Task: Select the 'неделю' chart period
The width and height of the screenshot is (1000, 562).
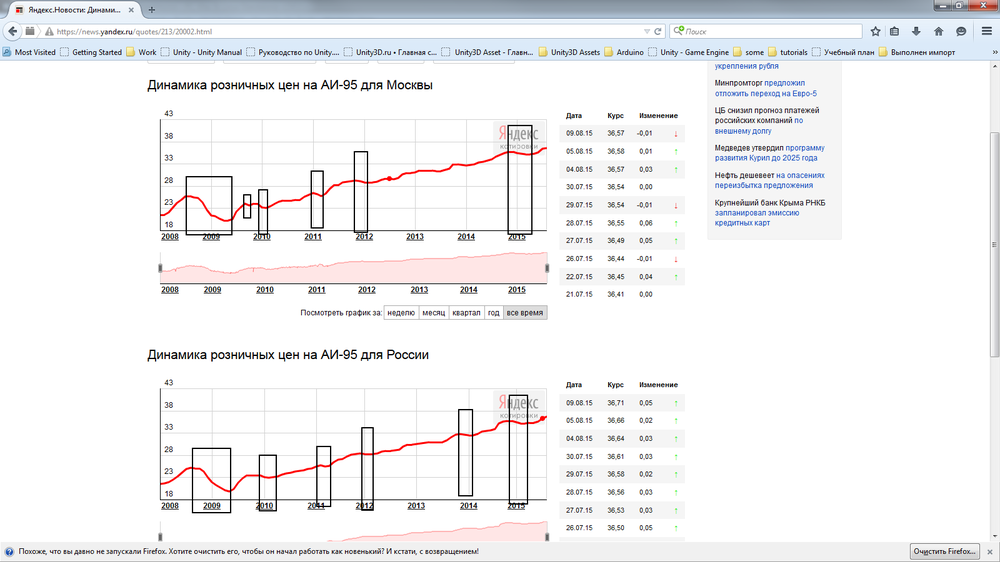Action: click(x=401, y=313)
